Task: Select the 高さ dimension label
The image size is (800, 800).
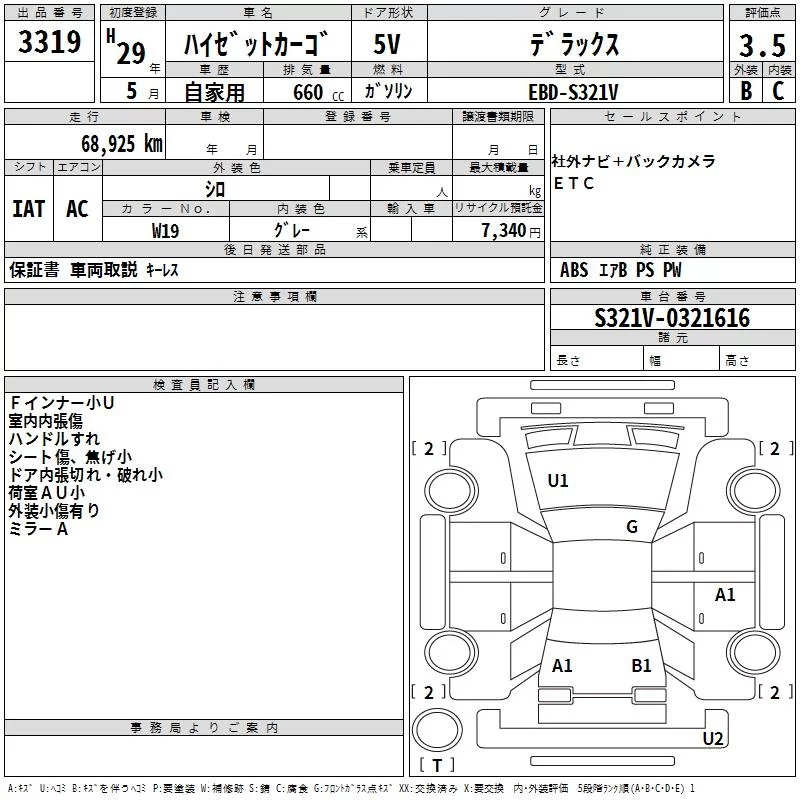Action: pyautogui.click(x=737, y=361)
